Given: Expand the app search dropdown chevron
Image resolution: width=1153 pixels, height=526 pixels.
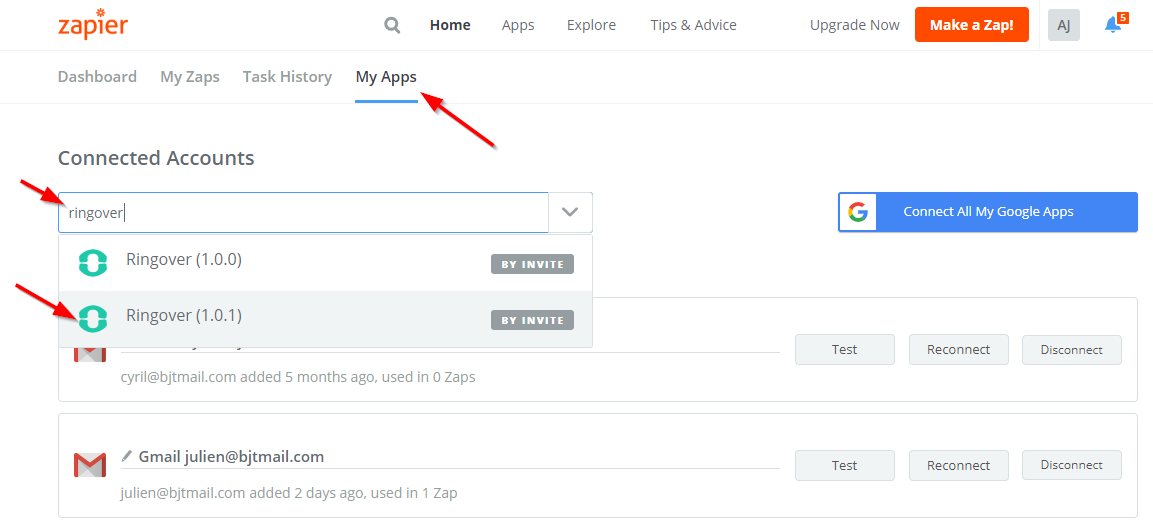Looking at the screenshot, I should [x=570, y=213].
